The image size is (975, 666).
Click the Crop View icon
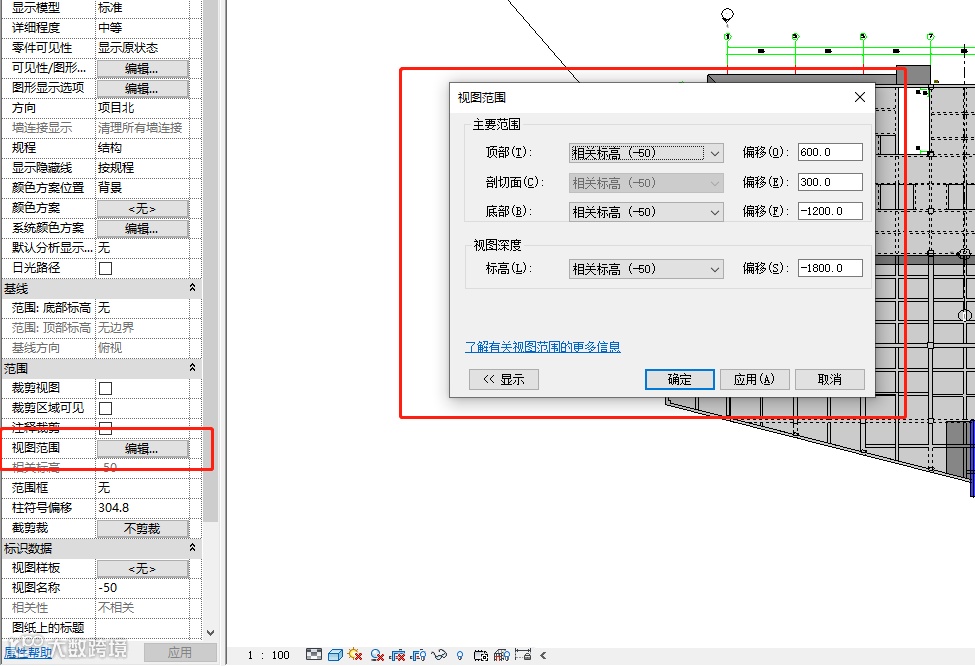pyautogui.click(x=397, y=655)
